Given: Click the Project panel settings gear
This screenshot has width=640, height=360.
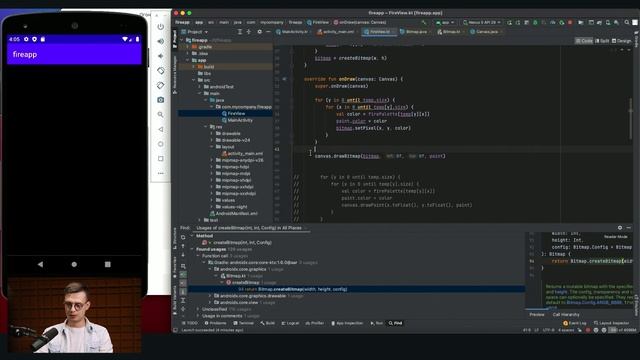Looking at the screenshot, I should coord(260,32).
